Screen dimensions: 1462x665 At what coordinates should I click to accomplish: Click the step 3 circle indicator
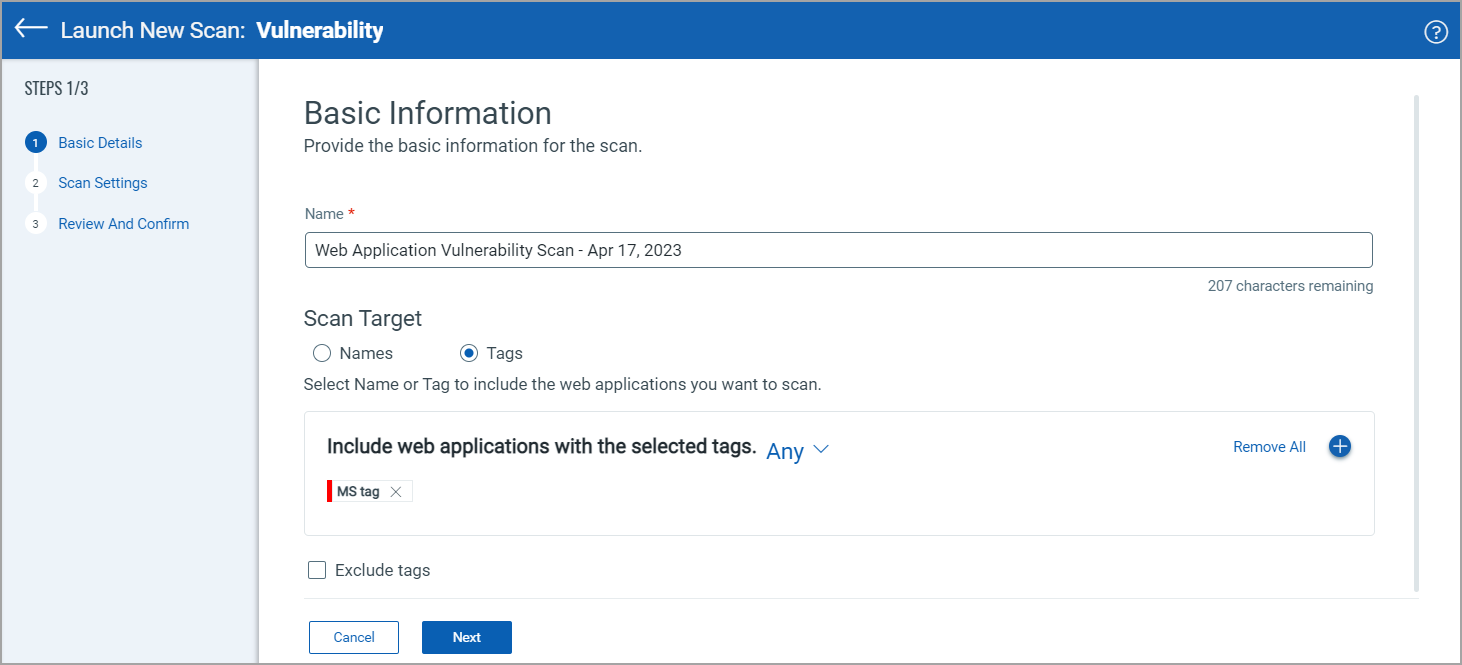pos(35,224)
